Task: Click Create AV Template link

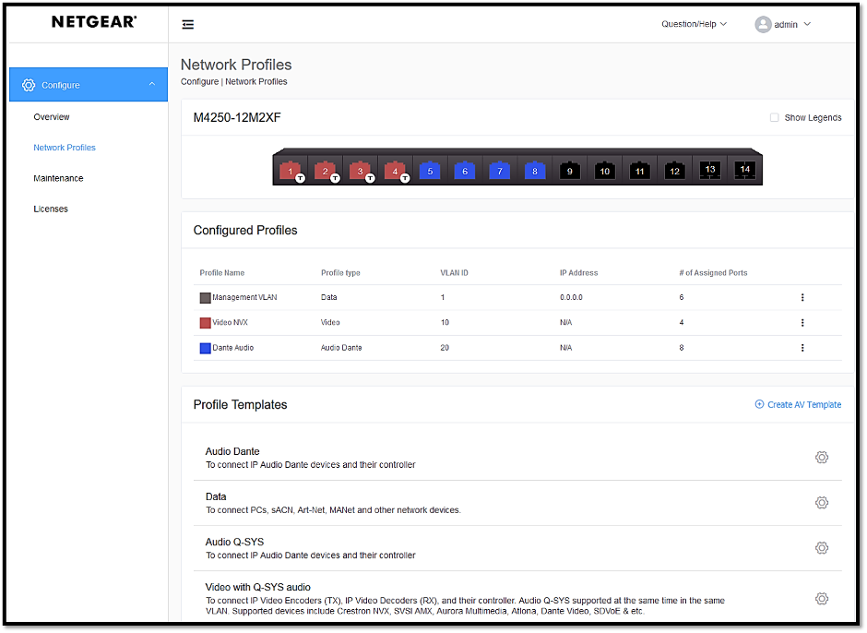Action: (x=798, y=405)
